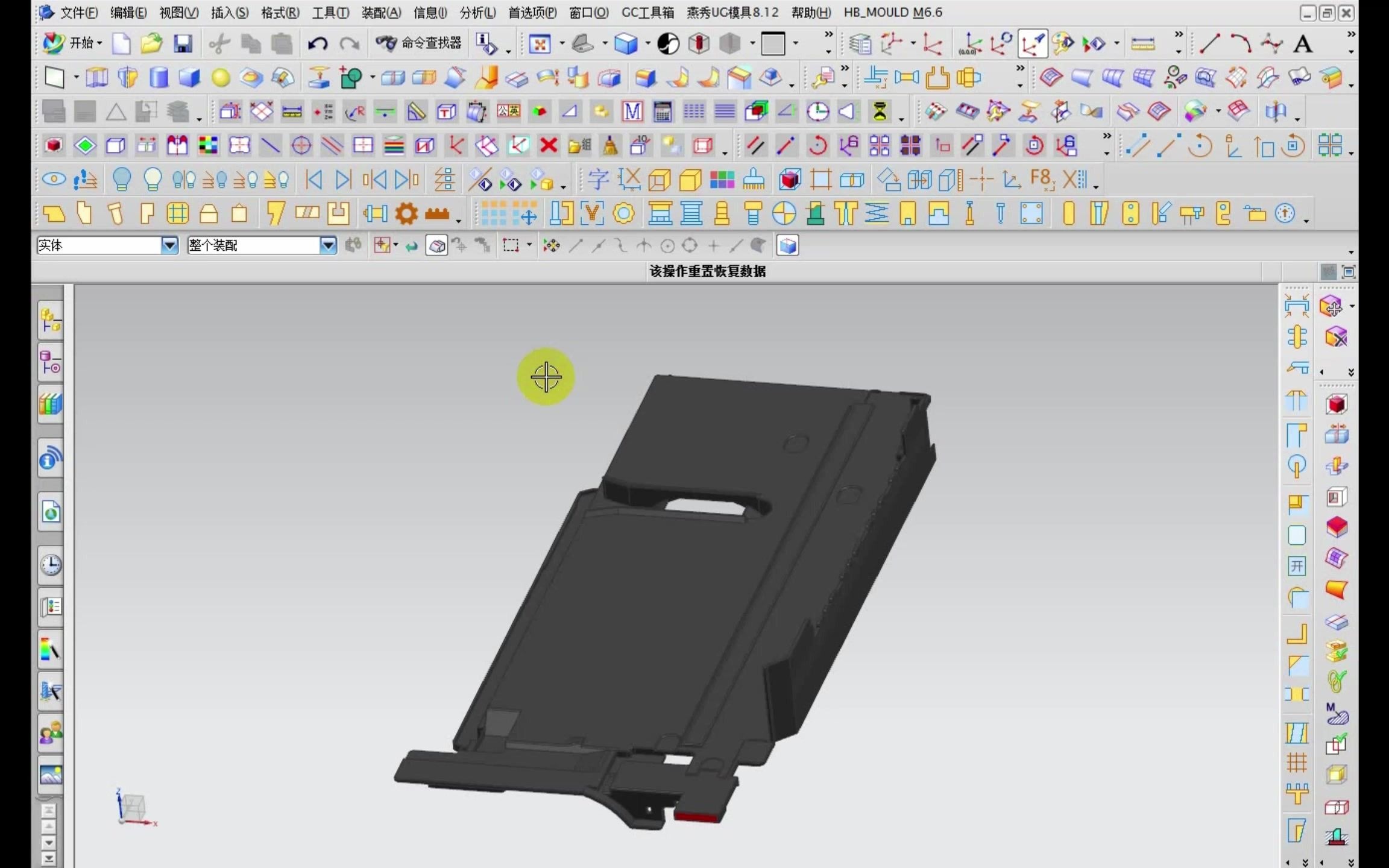Open dropdown beside the shaded blue cube icon

coord(648,43)
